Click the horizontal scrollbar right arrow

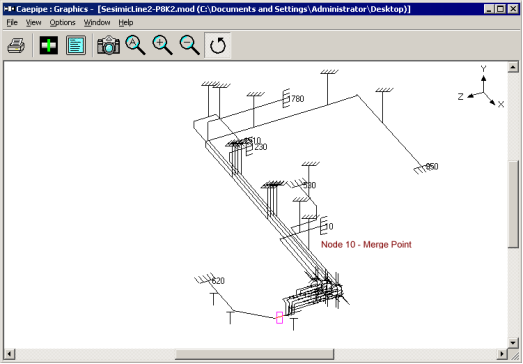pyautogui.click(x=502, y=354)
